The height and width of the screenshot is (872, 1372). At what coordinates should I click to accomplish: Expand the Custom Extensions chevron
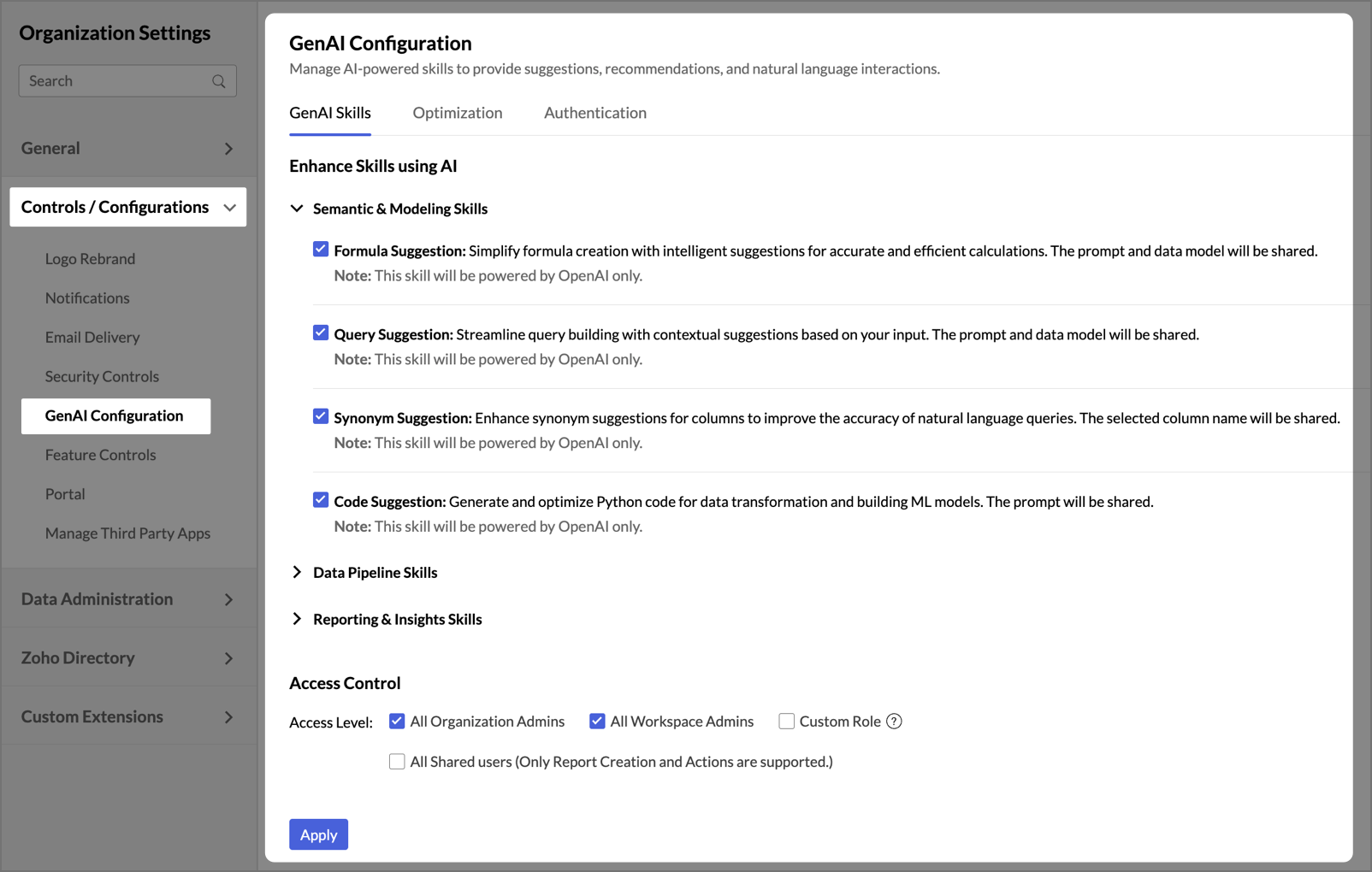click(x=228, y=717)
